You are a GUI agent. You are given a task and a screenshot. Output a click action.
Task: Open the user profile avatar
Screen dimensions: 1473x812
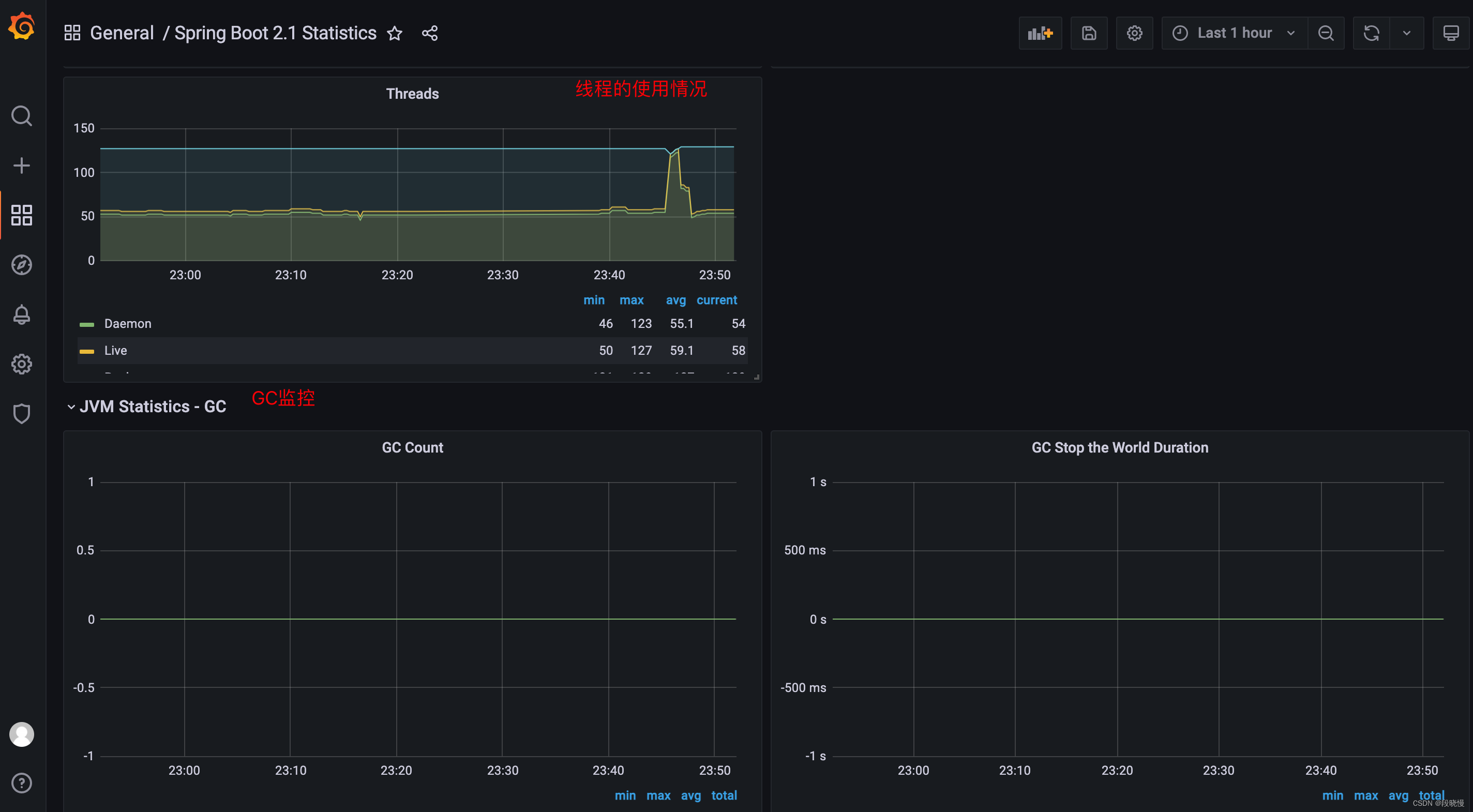click(22, 734)
